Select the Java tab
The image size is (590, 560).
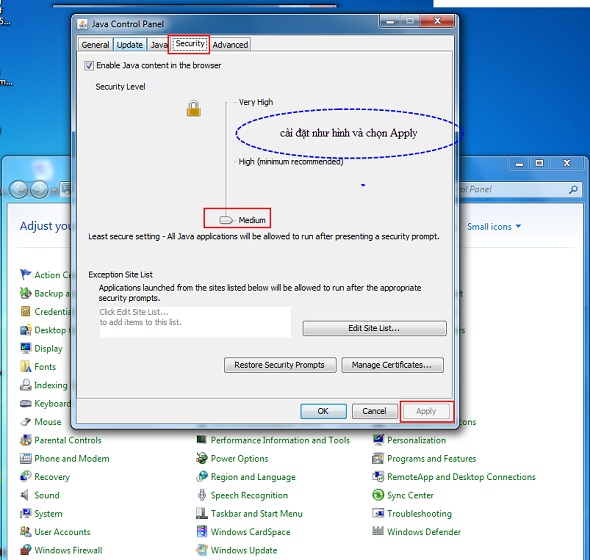click(158, 45)
